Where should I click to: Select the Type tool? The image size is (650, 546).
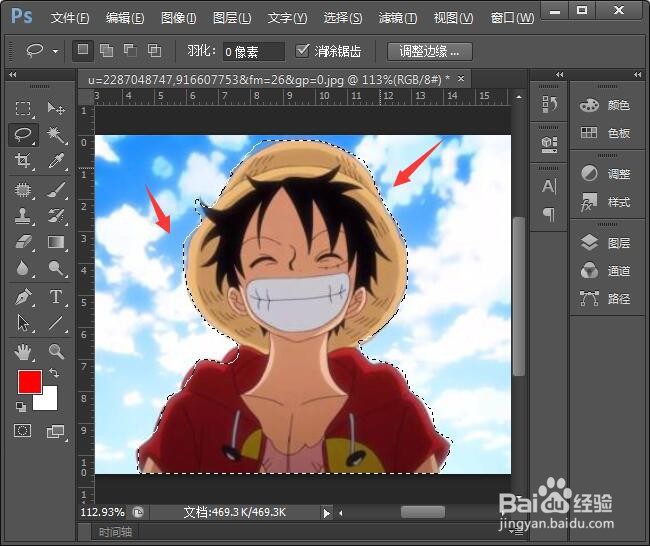point(56,297)
